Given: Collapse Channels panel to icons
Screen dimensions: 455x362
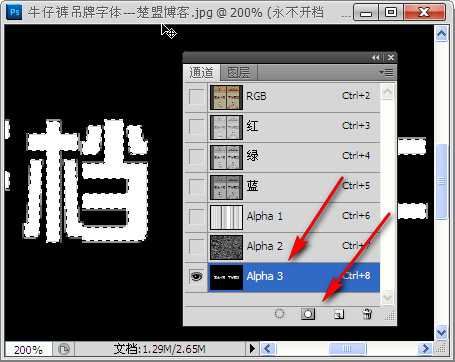Looking at the screenshot, I should pyautogui.click(x=376, y=58).
